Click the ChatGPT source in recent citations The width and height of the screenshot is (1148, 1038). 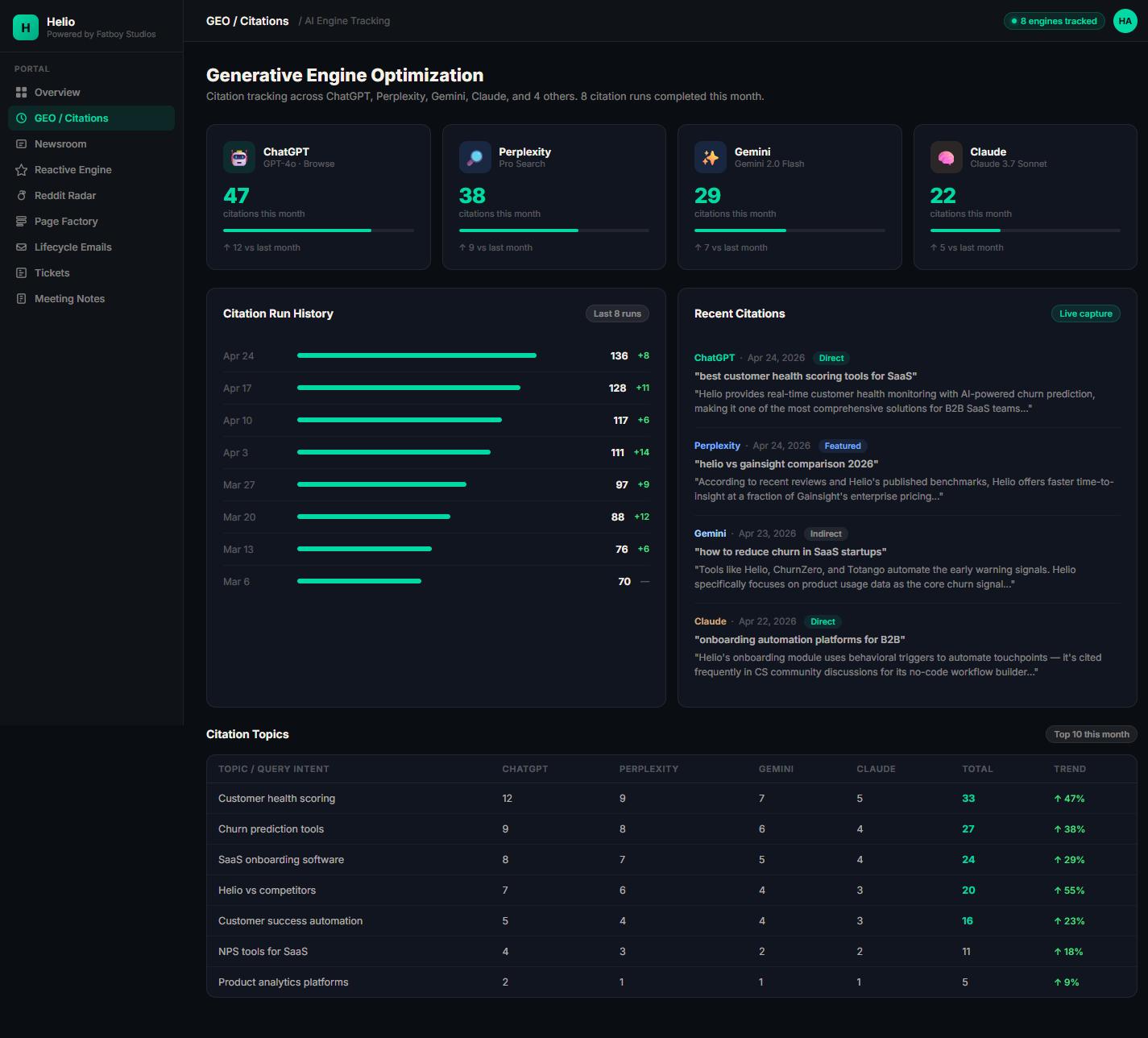(715, 358)
